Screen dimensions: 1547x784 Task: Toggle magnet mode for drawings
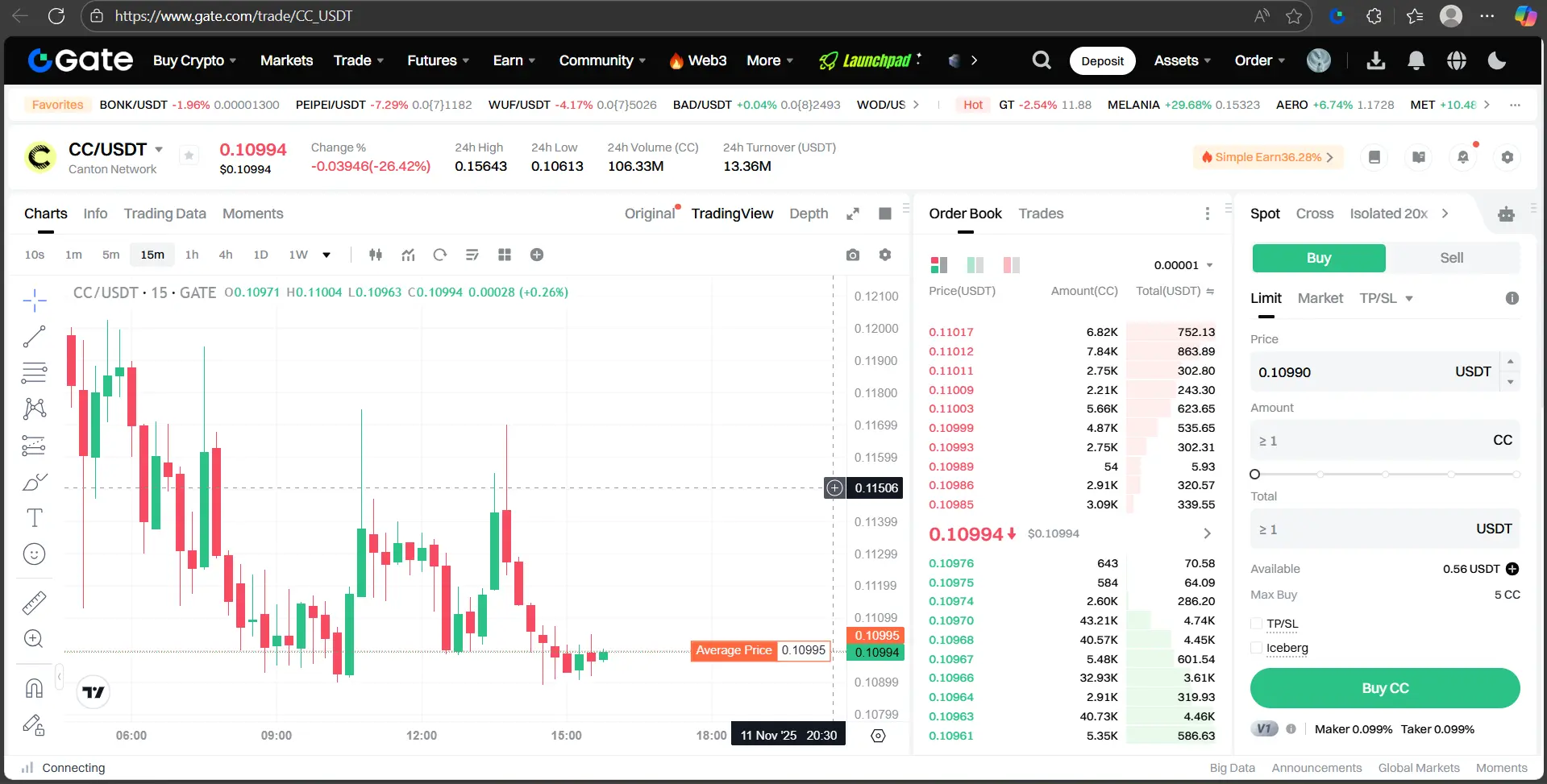click(35, 688)
